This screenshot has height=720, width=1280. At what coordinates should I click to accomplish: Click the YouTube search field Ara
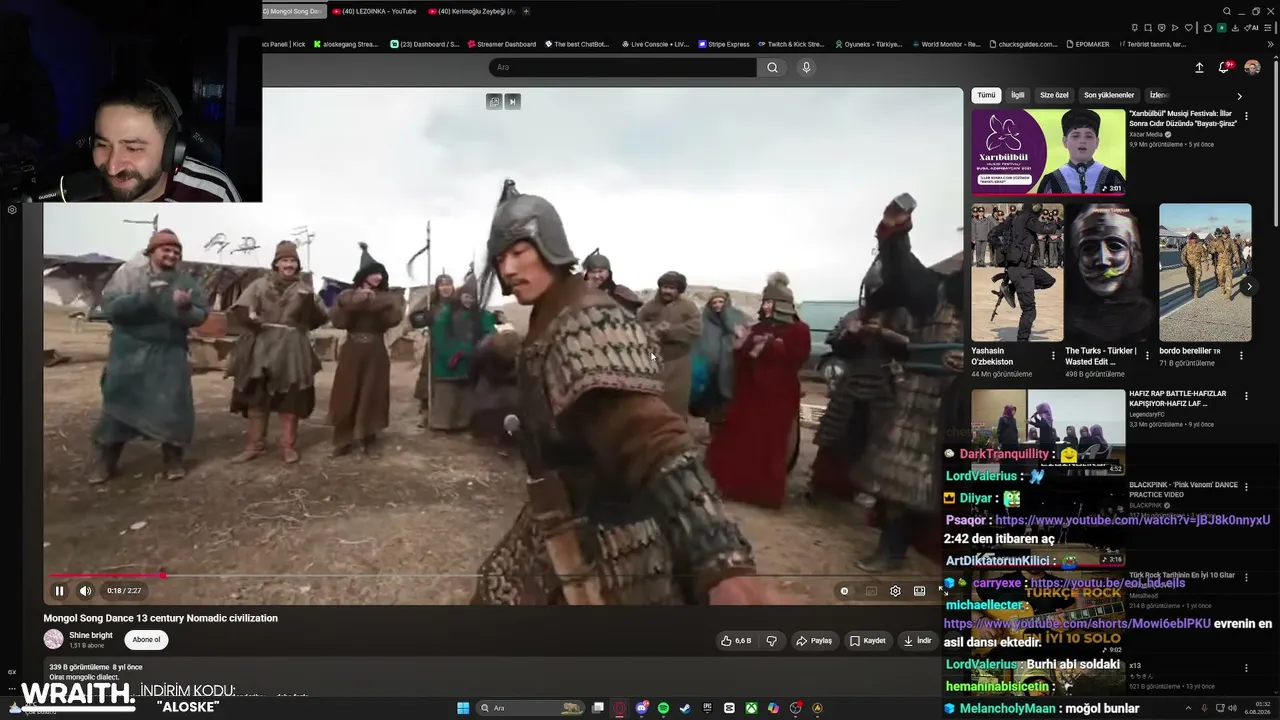tap(622, 67)
